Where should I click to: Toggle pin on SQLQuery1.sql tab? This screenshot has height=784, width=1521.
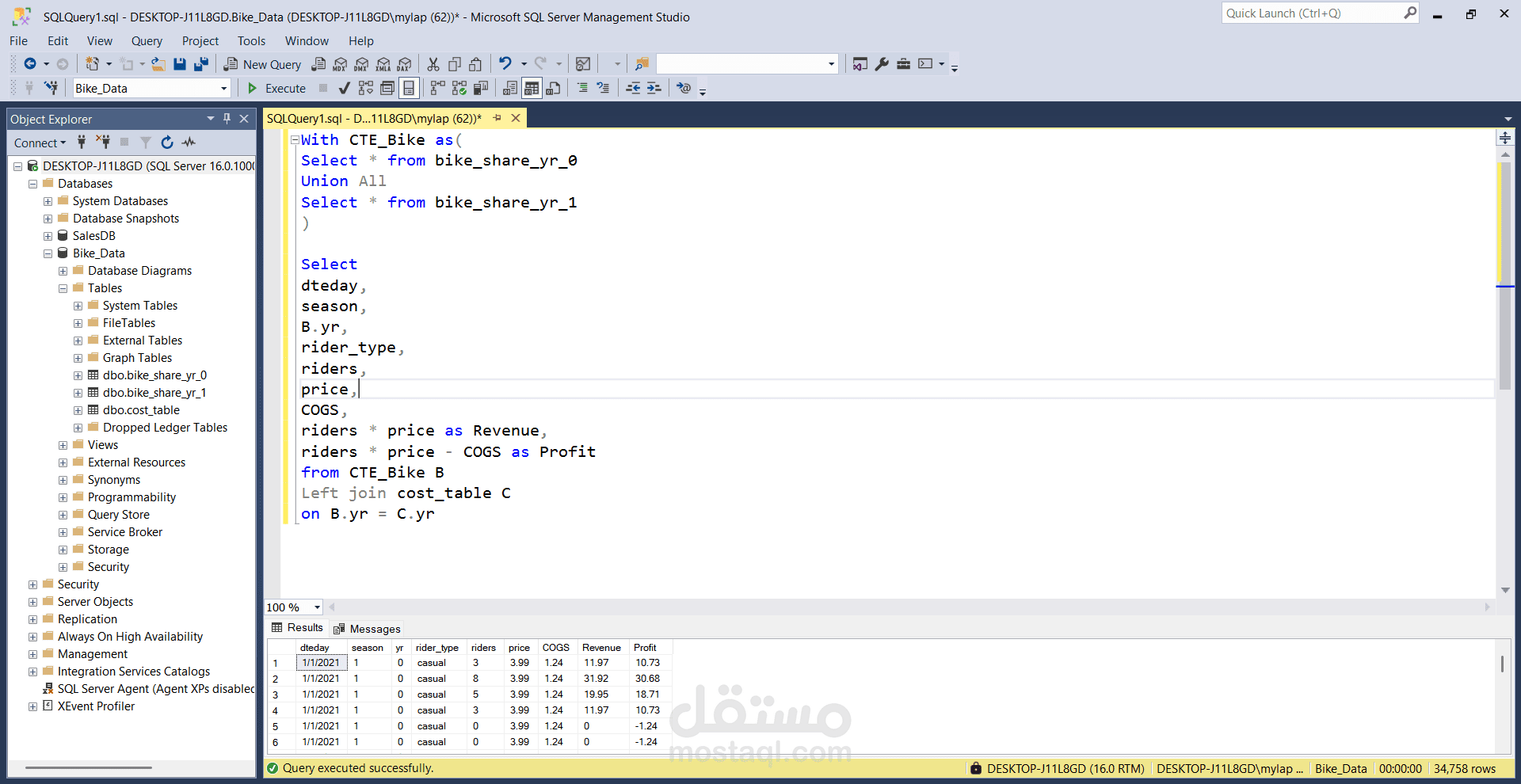[497, 118]
